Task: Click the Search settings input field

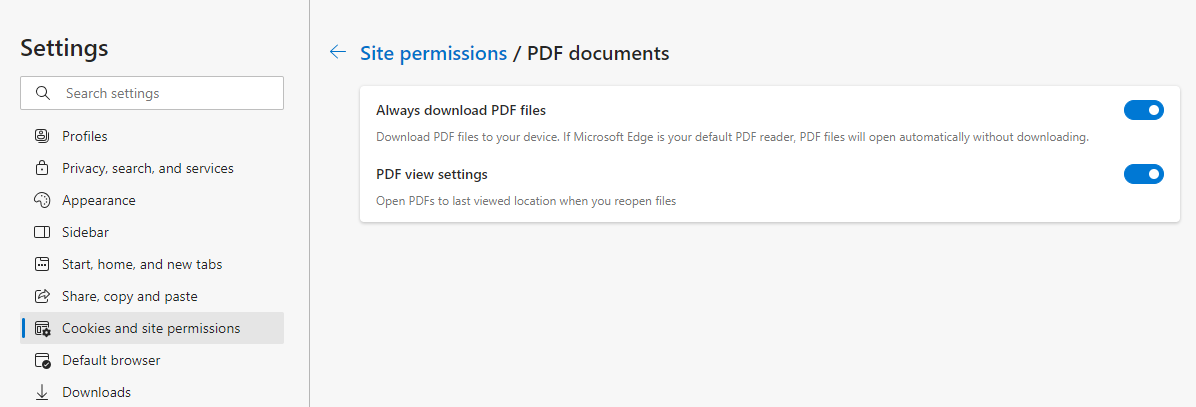Action: 152,93
